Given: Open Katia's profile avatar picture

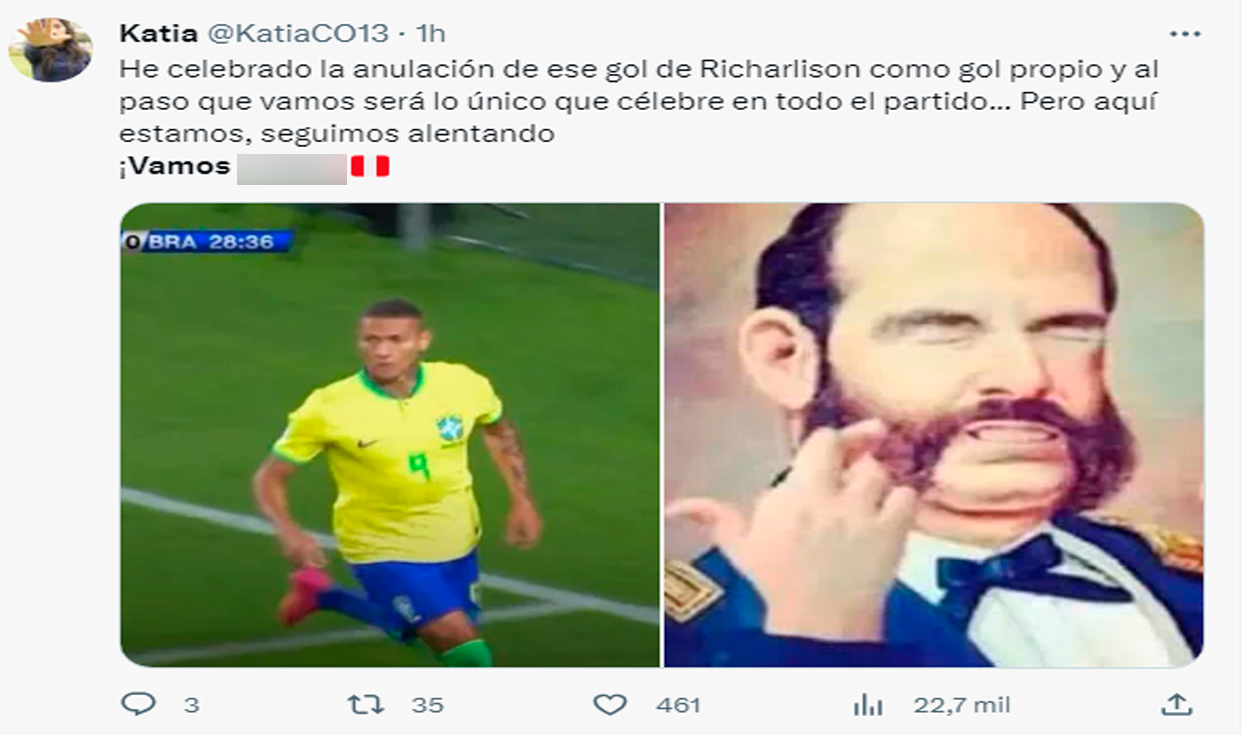Looking at the screenshot, I should point(50,49).
